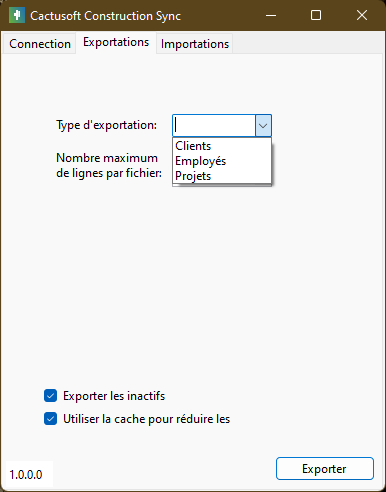Minimize the Cactusoft Construction Sync window
Image resolution: width=386 pixels, height=492 pixels.
(x=271, y=15)
